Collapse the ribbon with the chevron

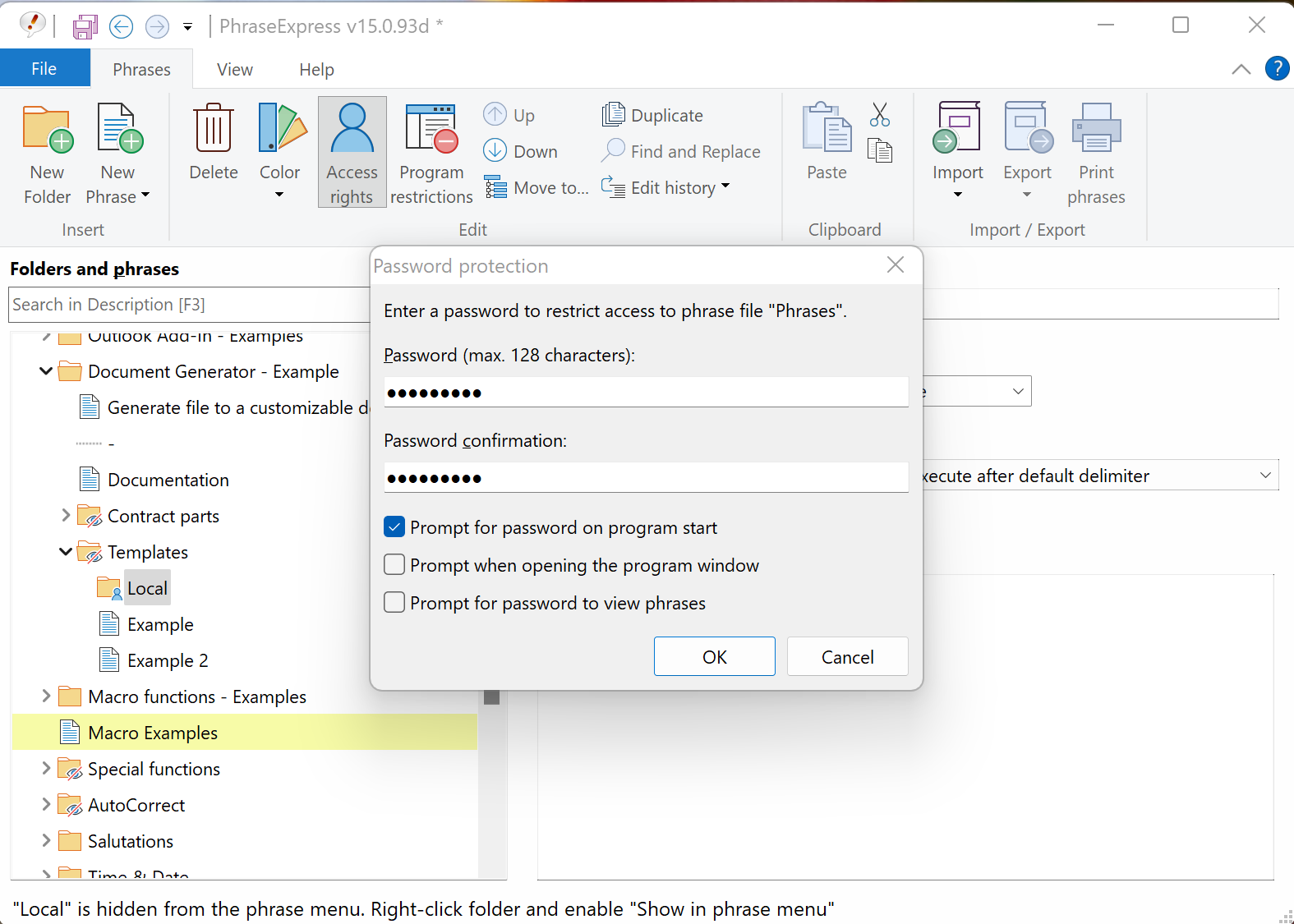coord(1241,69)
